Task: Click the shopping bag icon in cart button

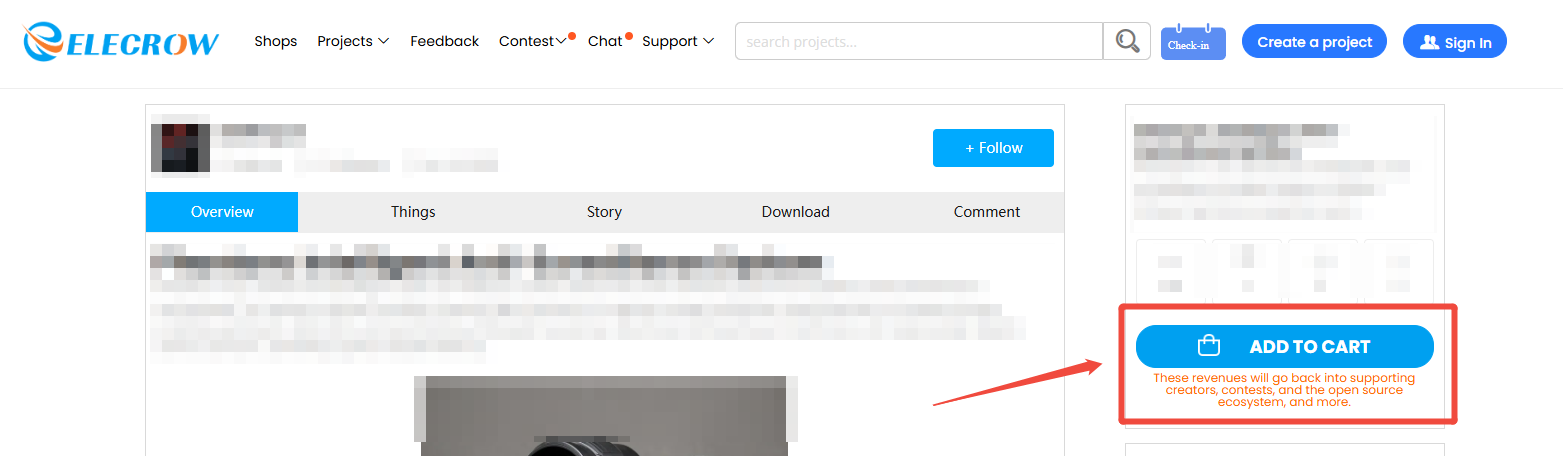Action: point(1209,346)
